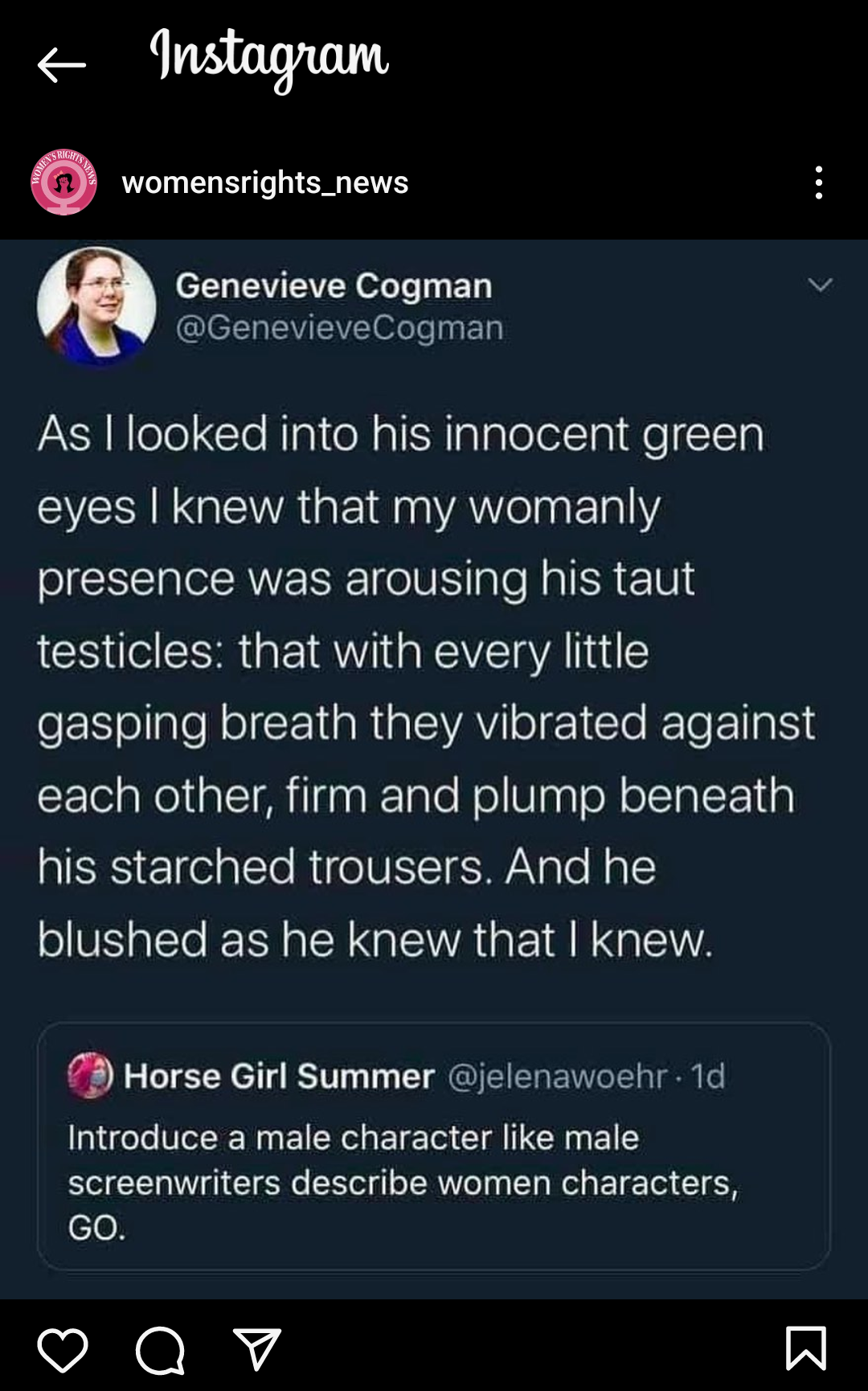868x1391 pixels.
Task: Share the post via paper plane icon
Action: 257,1349
